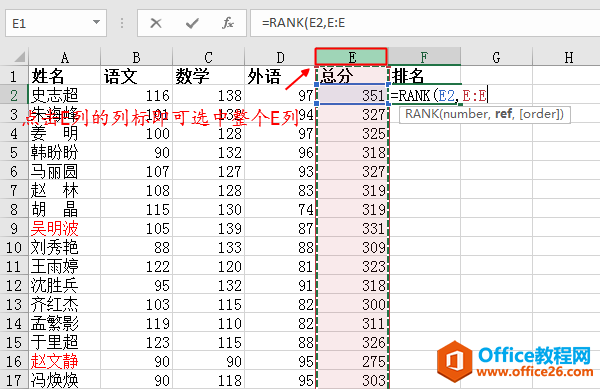Viewport: 600px width, 389px height.
Task: Select all cells using the corner triangle
Action: point(20,57)
